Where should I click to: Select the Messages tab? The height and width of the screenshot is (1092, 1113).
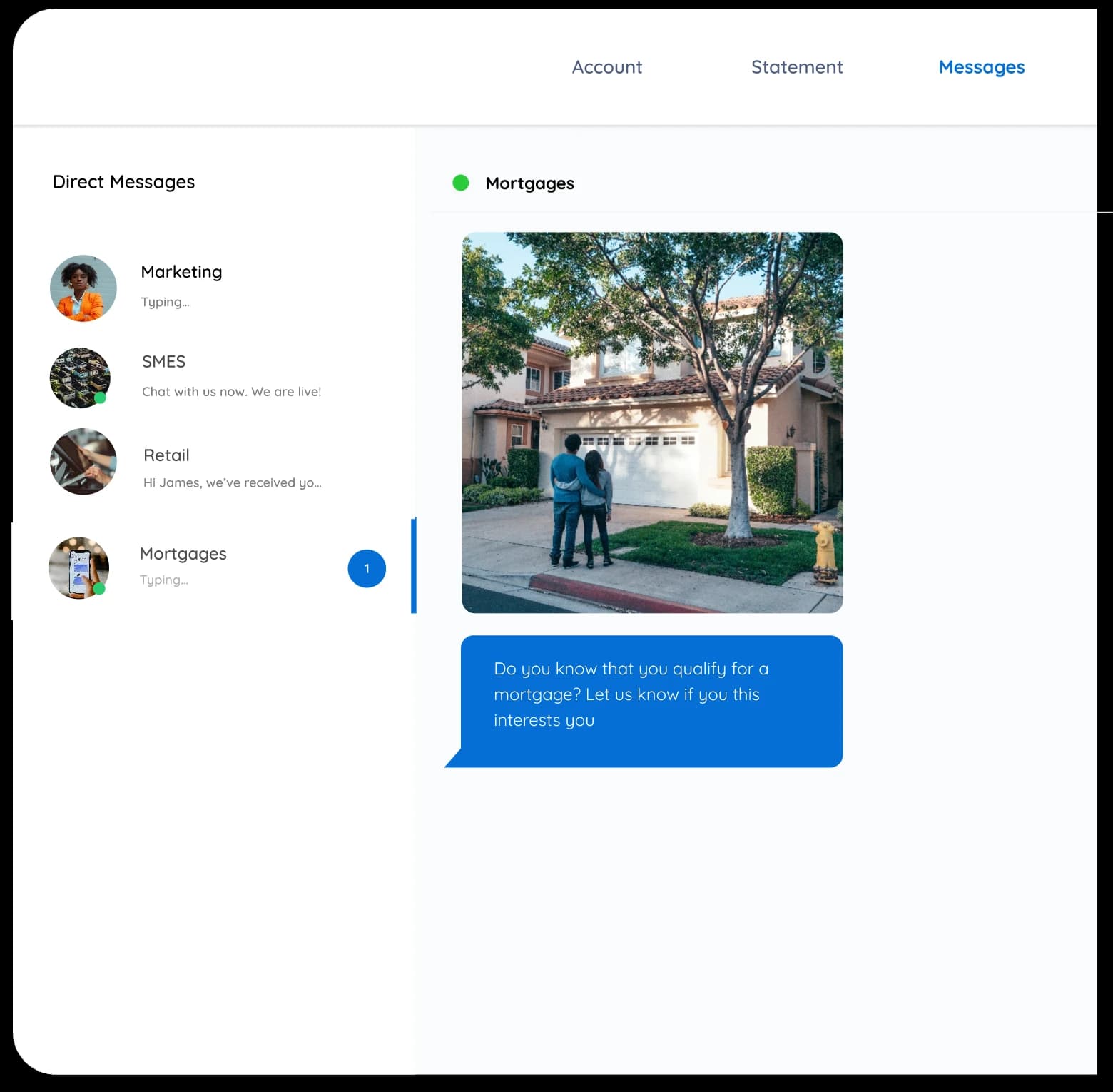coord(981,67)
